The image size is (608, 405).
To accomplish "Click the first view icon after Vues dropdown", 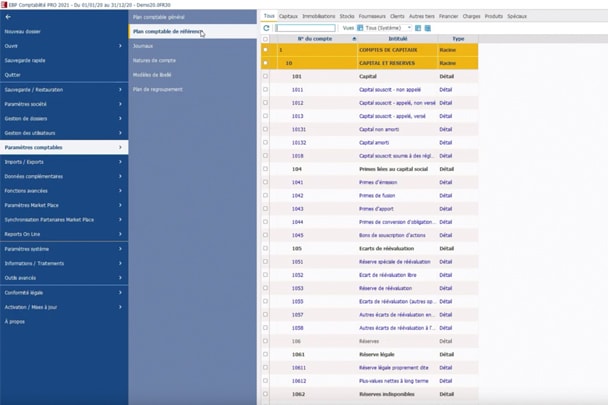I will (x=418, y=28).
